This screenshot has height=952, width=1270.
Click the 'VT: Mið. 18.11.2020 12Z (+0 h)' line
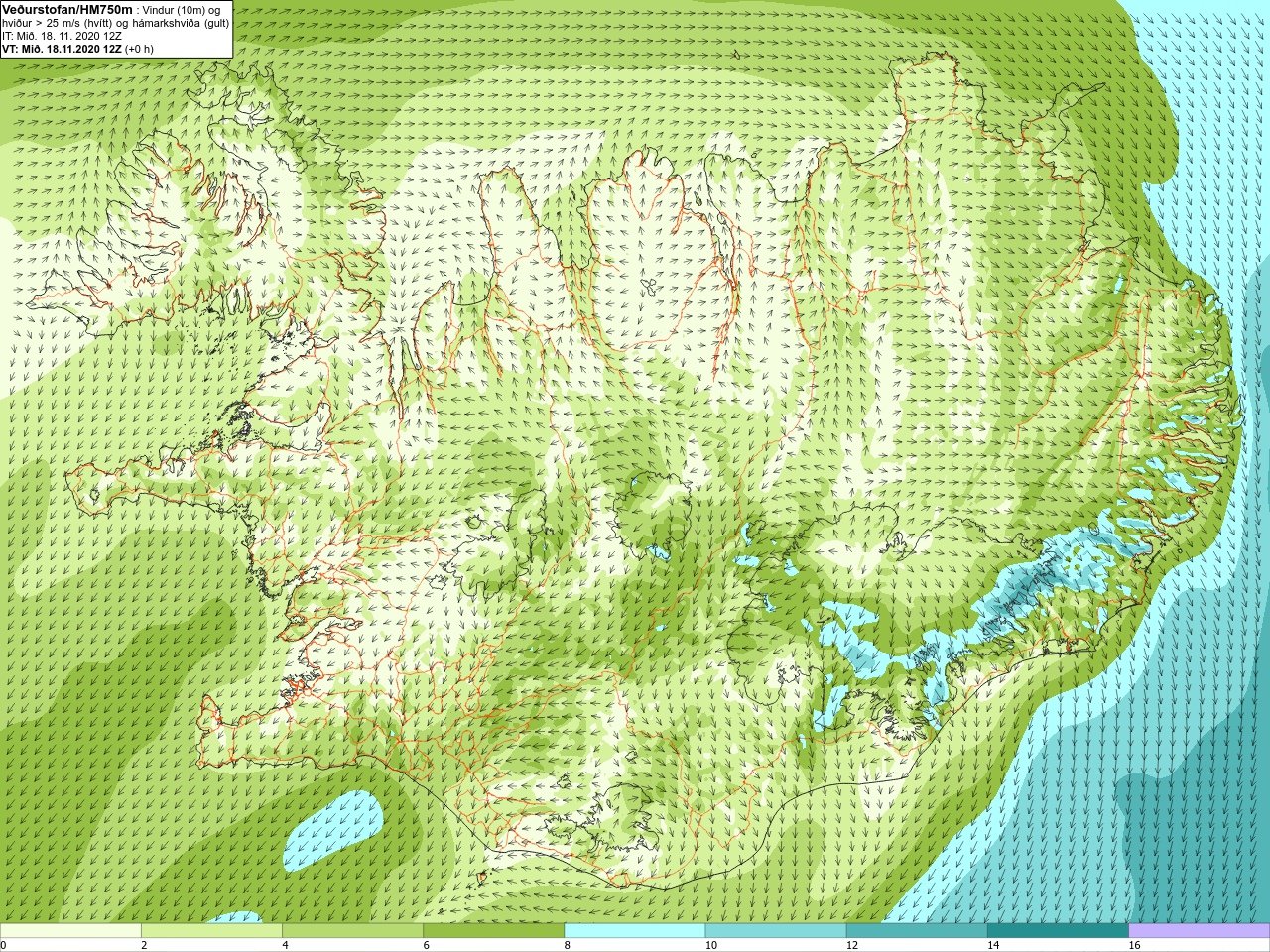point(77,49)
